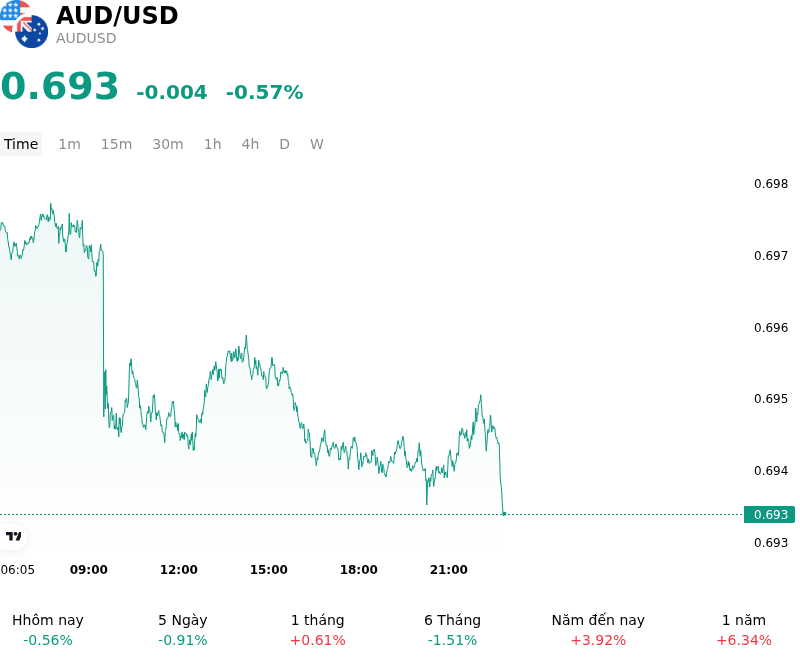Screen dimensions: 800x660
Task: Select the W weekly interval
Action: 317,144
